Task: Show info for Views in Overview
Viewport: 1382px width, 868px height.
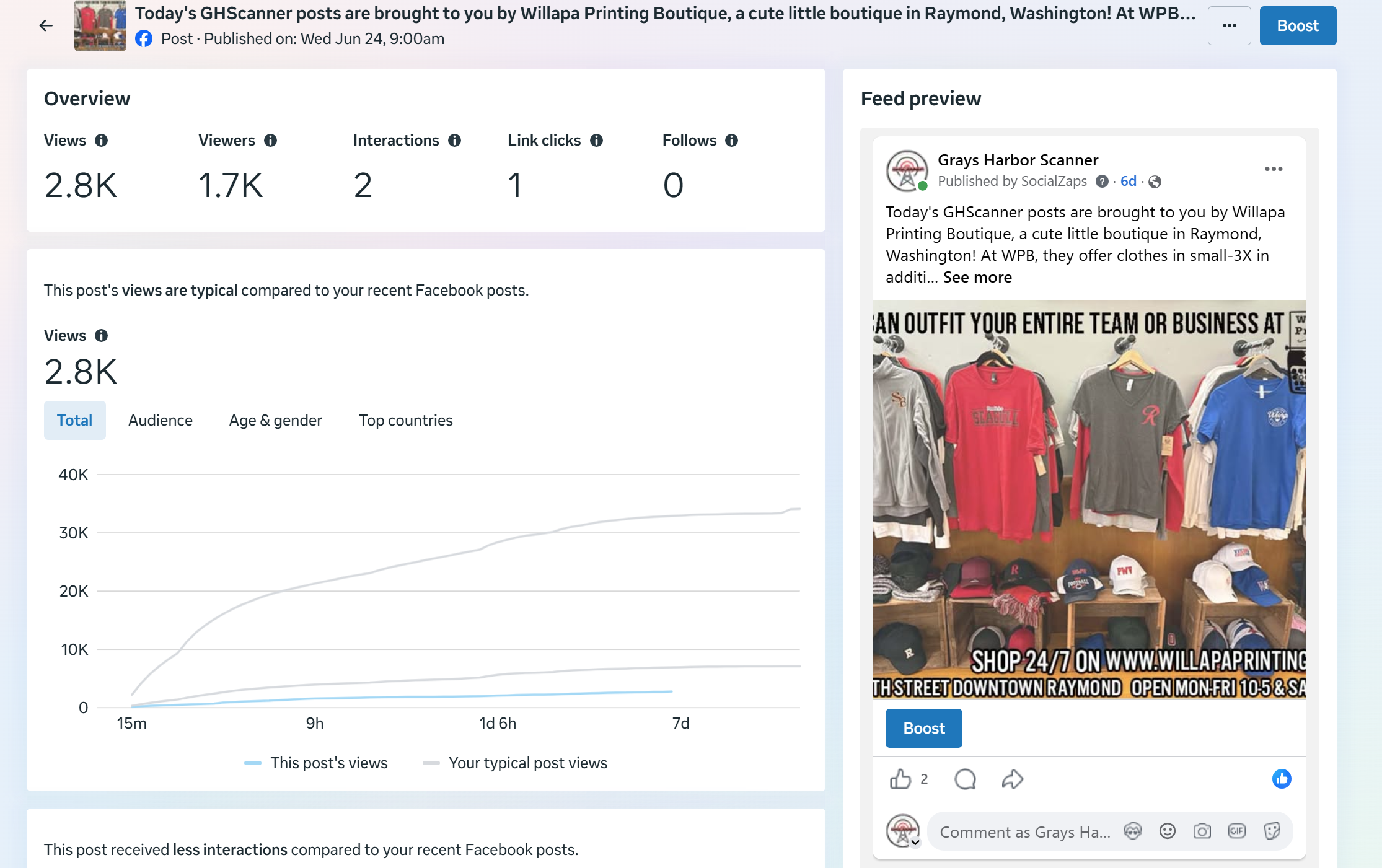Action: click(102, 141)
